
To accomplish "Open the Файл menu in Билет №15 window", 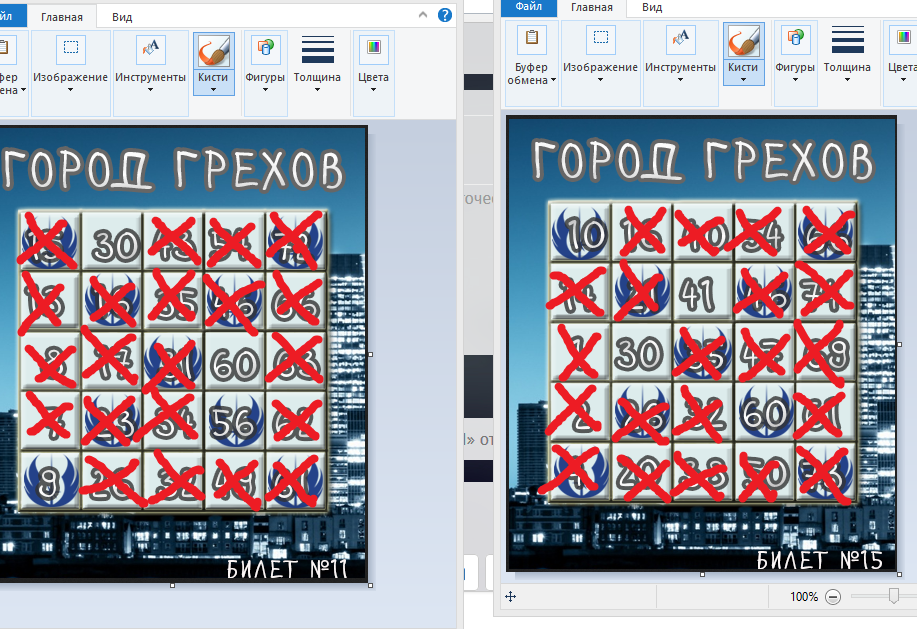I will click(x=528, y=7).
